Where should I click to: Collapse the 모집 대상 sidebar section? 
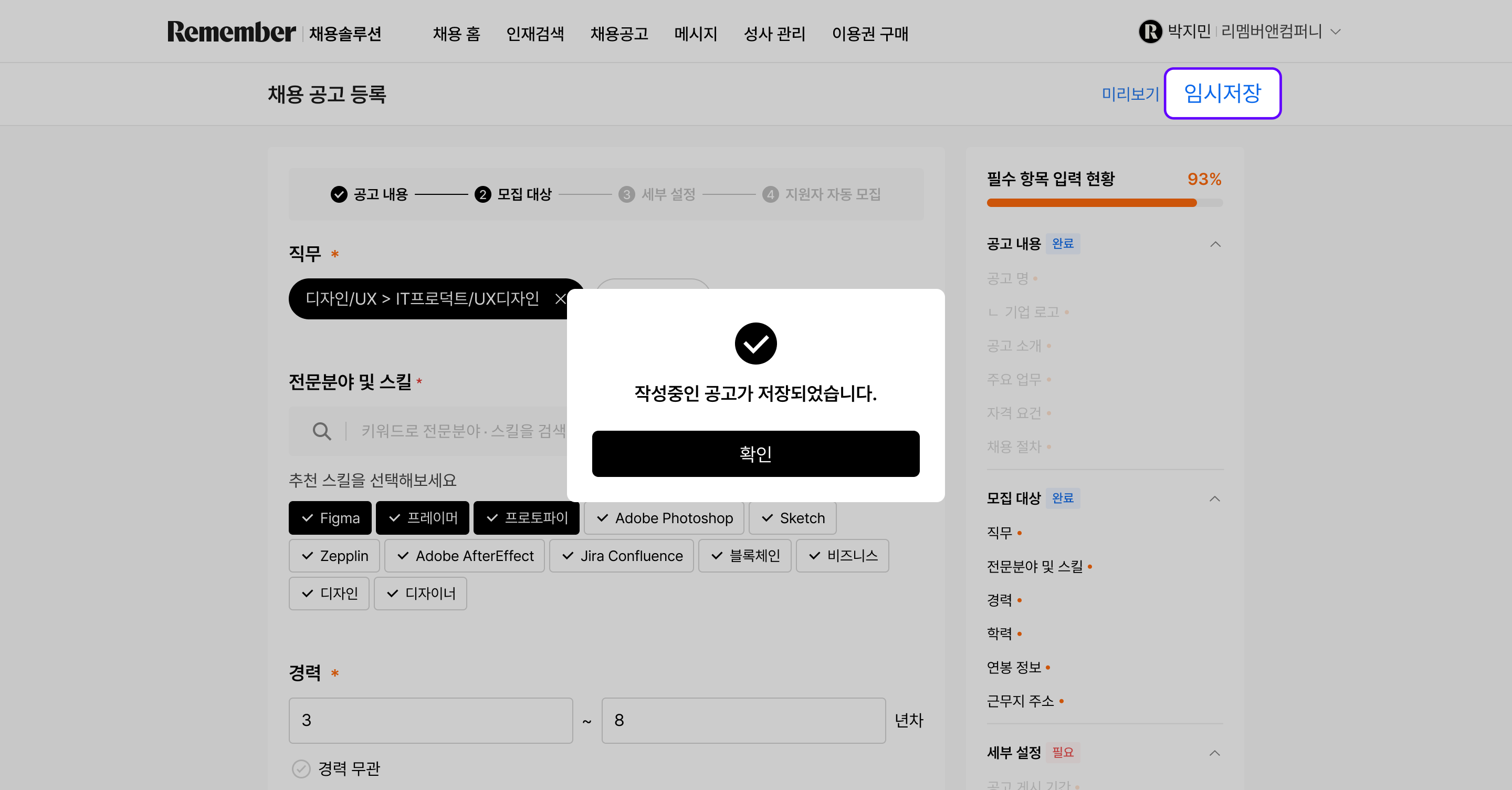pos(1215,498)
